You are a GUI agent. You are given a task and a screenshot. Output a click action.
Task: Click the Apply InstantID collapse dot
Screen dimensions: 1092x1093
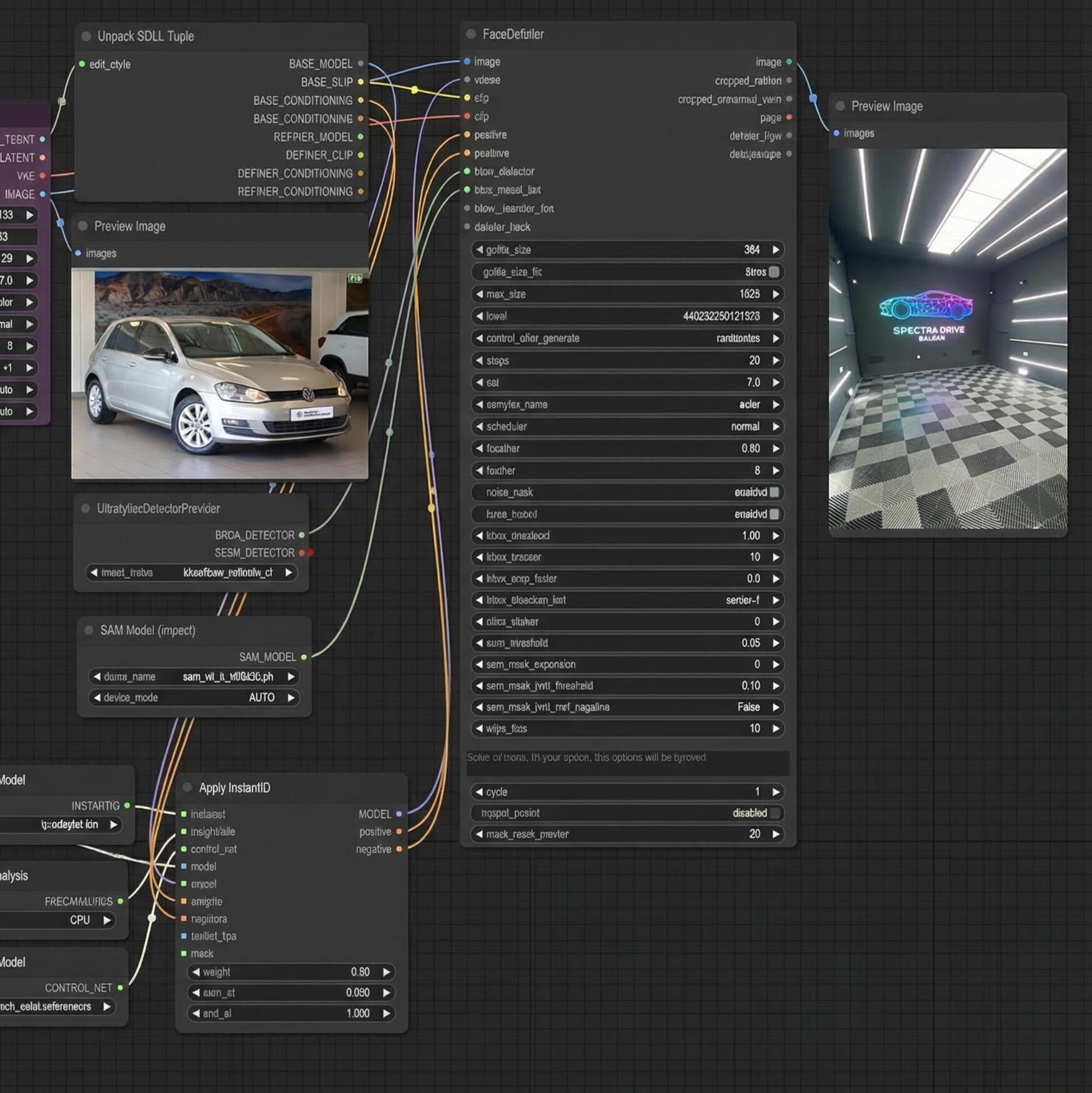coord(187,787)
